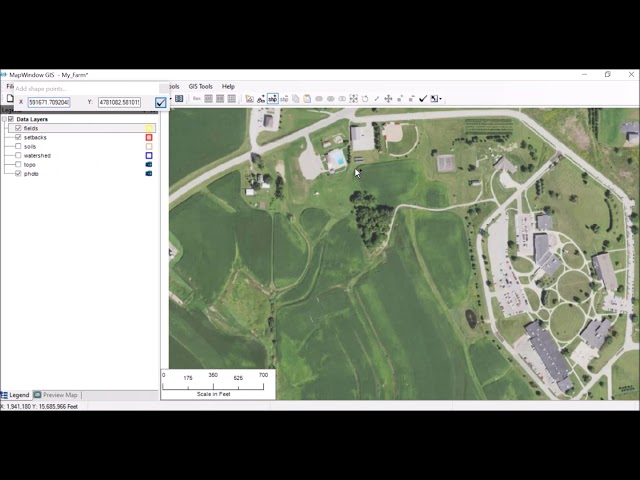This screenshot has width=640, height=480.
Task: Click the greyed Ren. toolbar button
Action: coord(197,99)
